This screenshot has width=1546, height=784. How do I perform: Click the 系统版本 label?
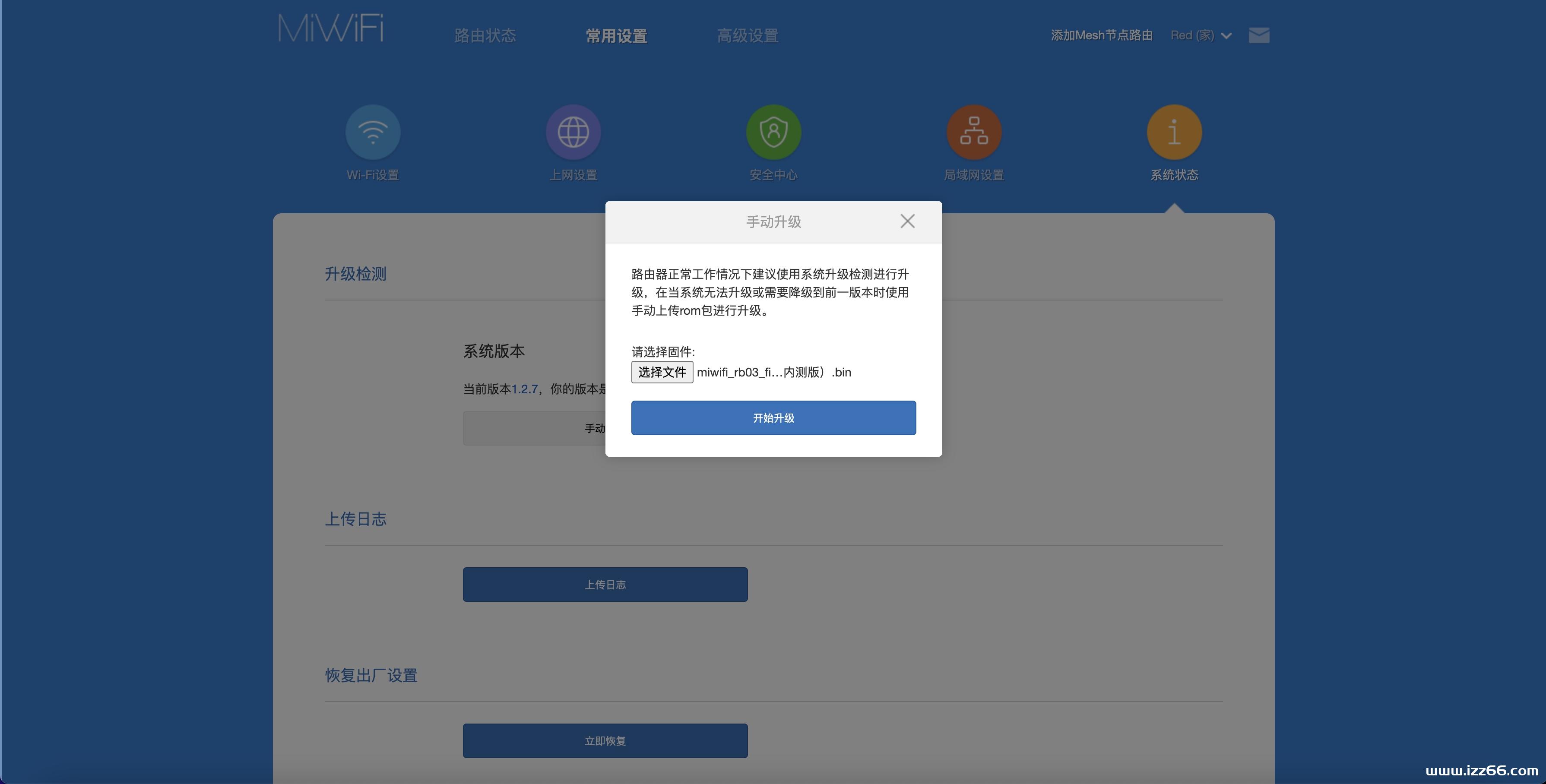tap(494, 351)
